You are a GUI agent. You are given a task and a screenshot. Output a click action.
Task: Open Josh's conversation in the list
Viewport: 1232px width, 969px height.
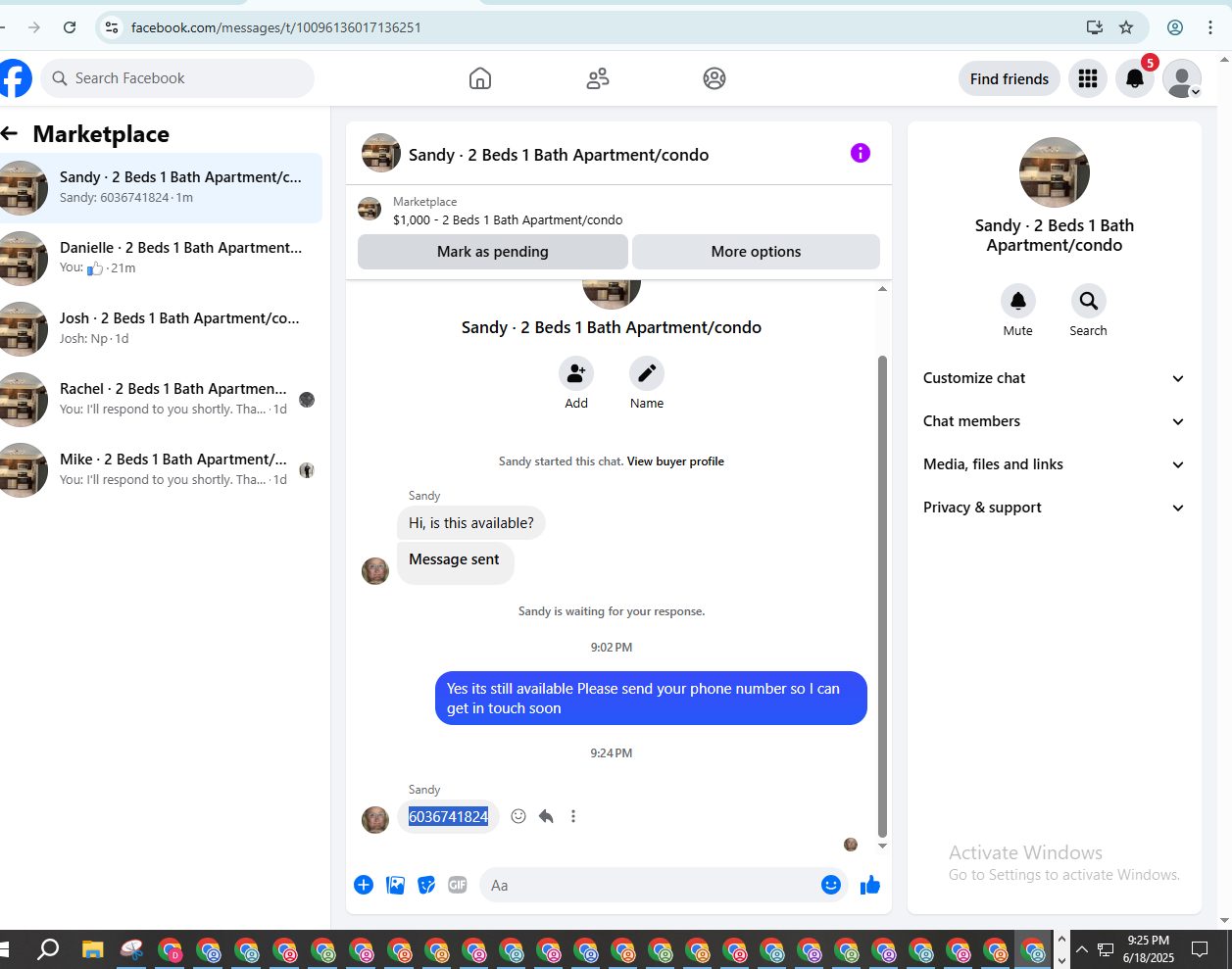point(161,329)
